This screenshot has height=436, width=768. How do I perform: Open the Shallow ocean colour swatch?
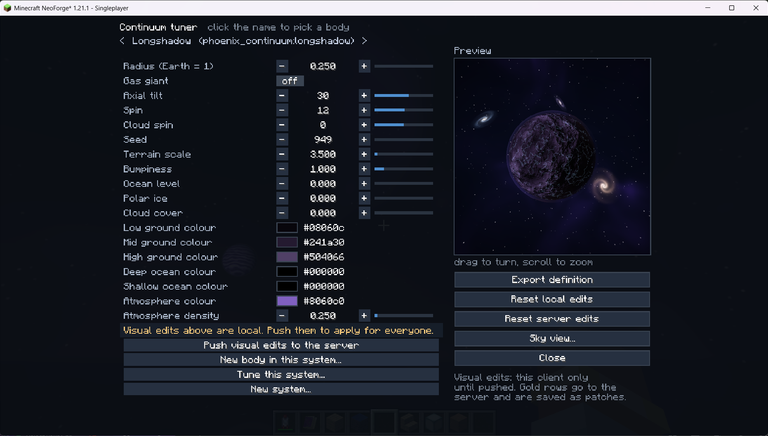(x=287, y=287)
